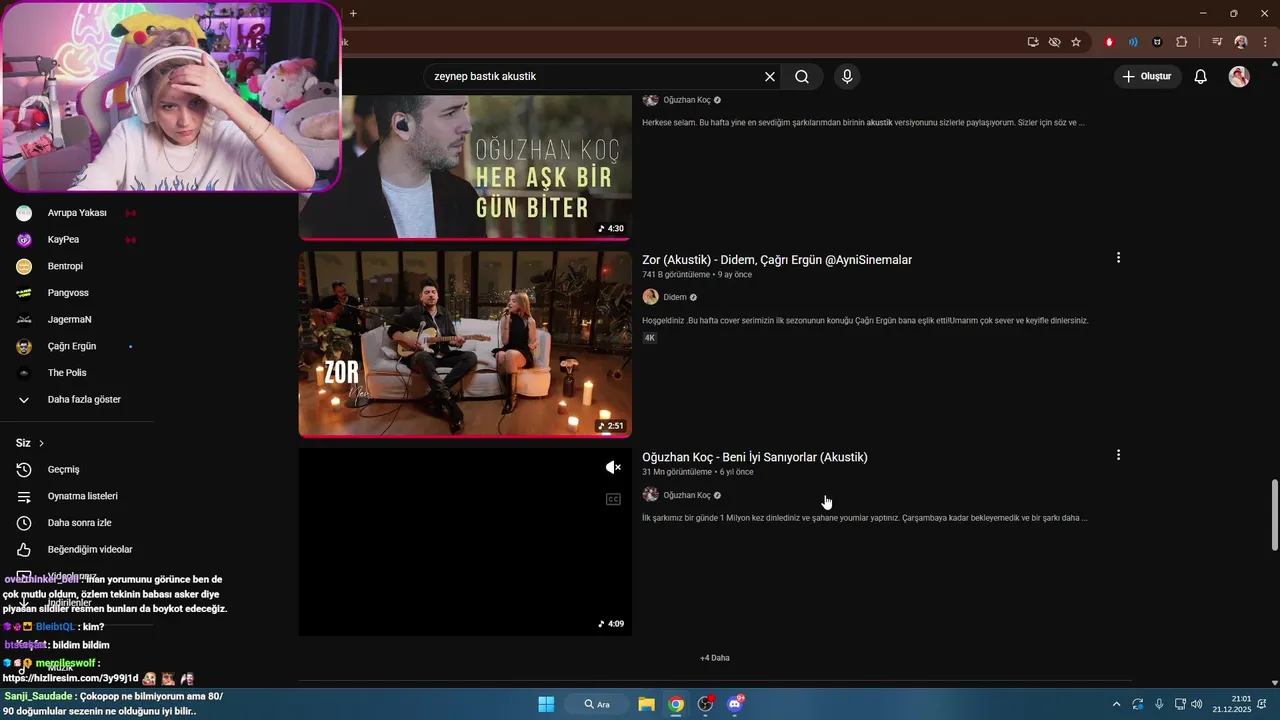Click Didem channel avatar

coord(650,297)
